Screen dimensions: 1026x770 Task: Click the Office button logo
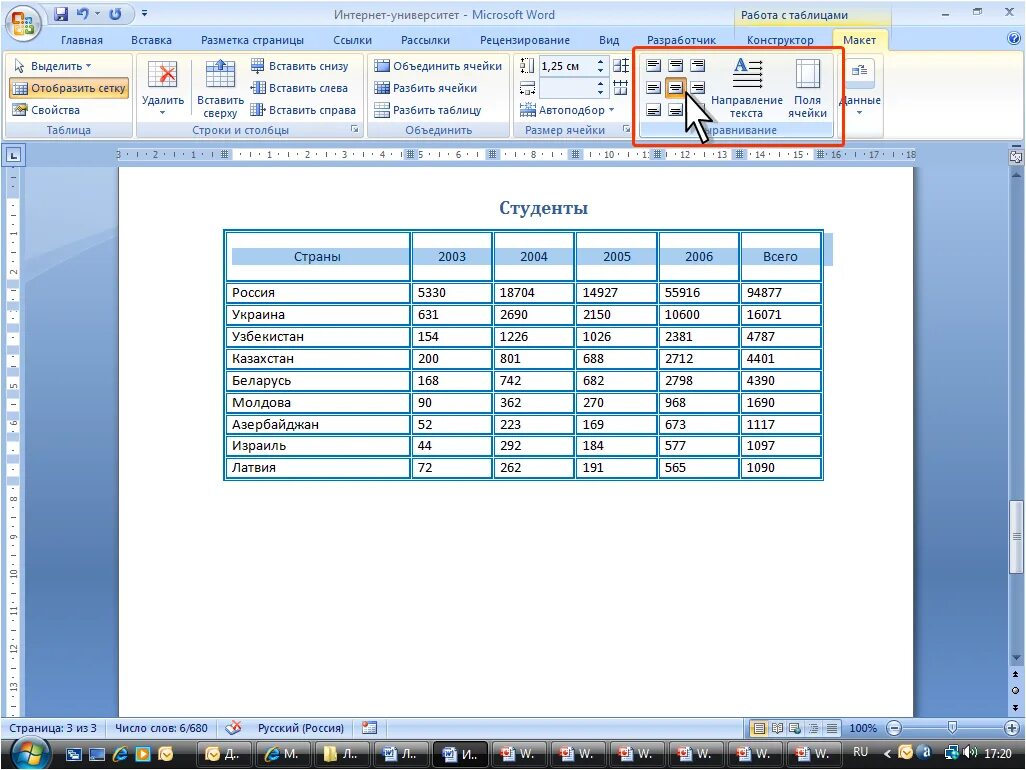[23, 23]
